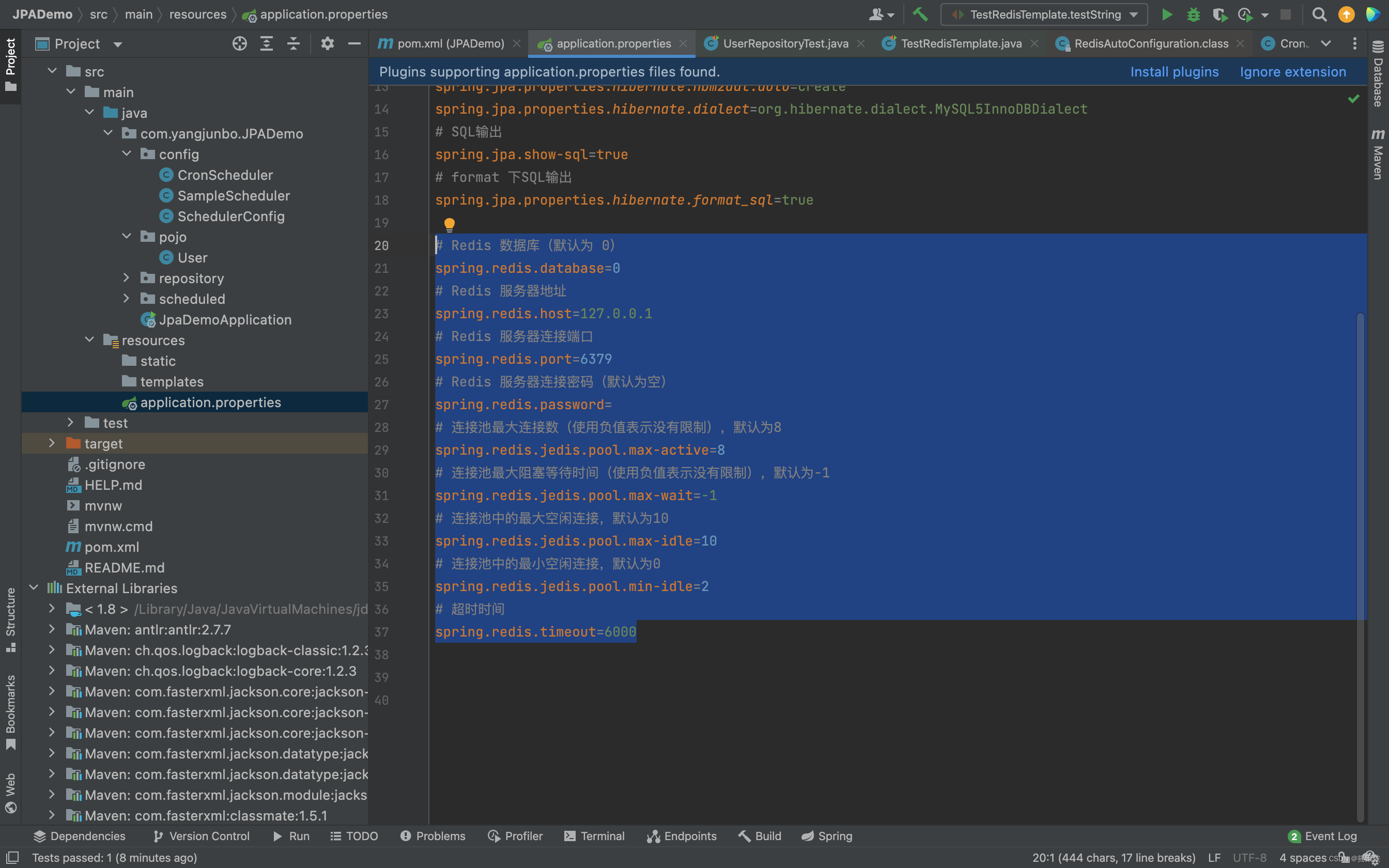Click Ignore extension link
Viewport: 1389px width, 868px height.
point(1292,72)
